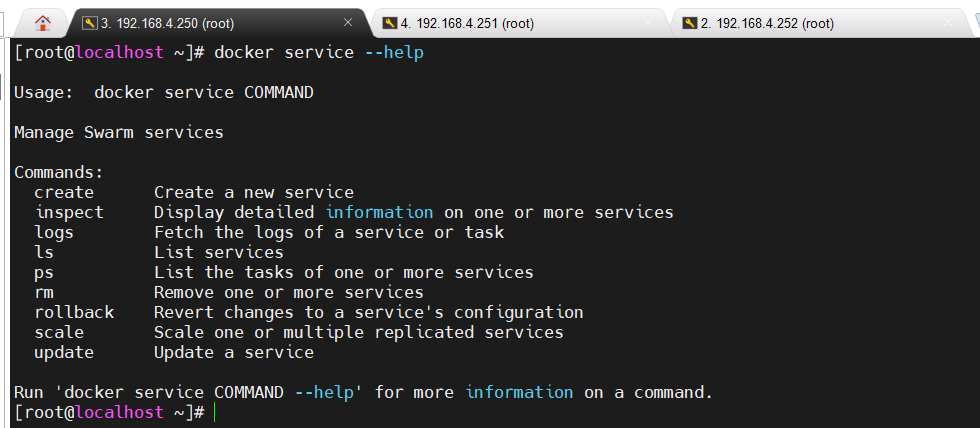Click the 'Manage Swarm services' line
The height and width of the screenshot is (428, 980).
[x=119, y=132]
